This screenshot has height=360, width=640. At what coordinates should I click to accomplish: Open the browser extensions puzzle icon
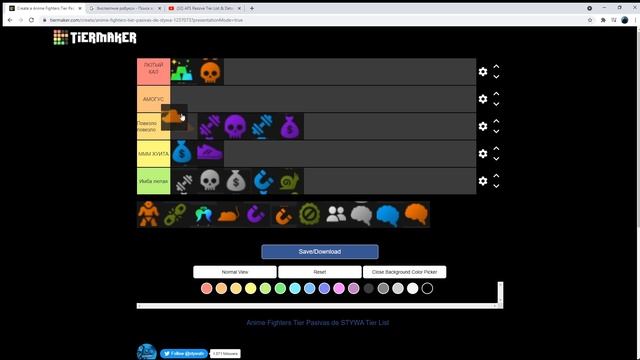tap(603, 20)
